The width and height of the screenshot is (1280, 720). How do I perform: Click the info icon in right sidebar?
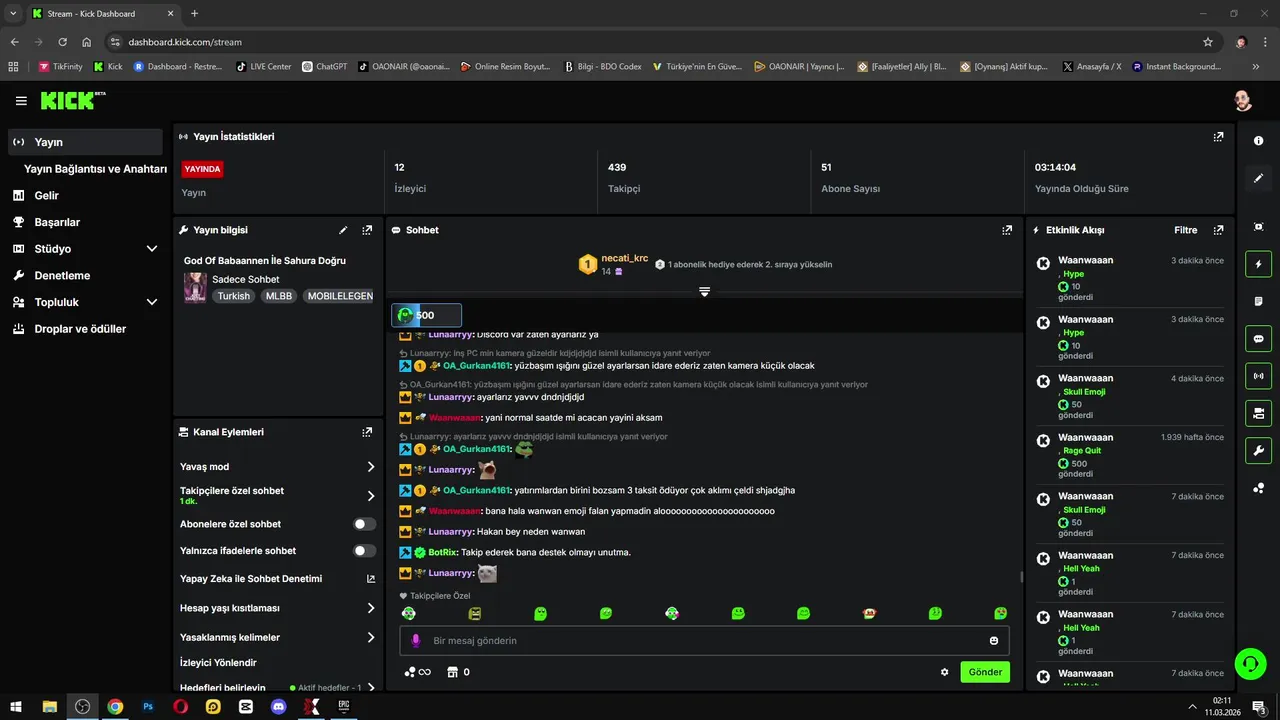1258,141
